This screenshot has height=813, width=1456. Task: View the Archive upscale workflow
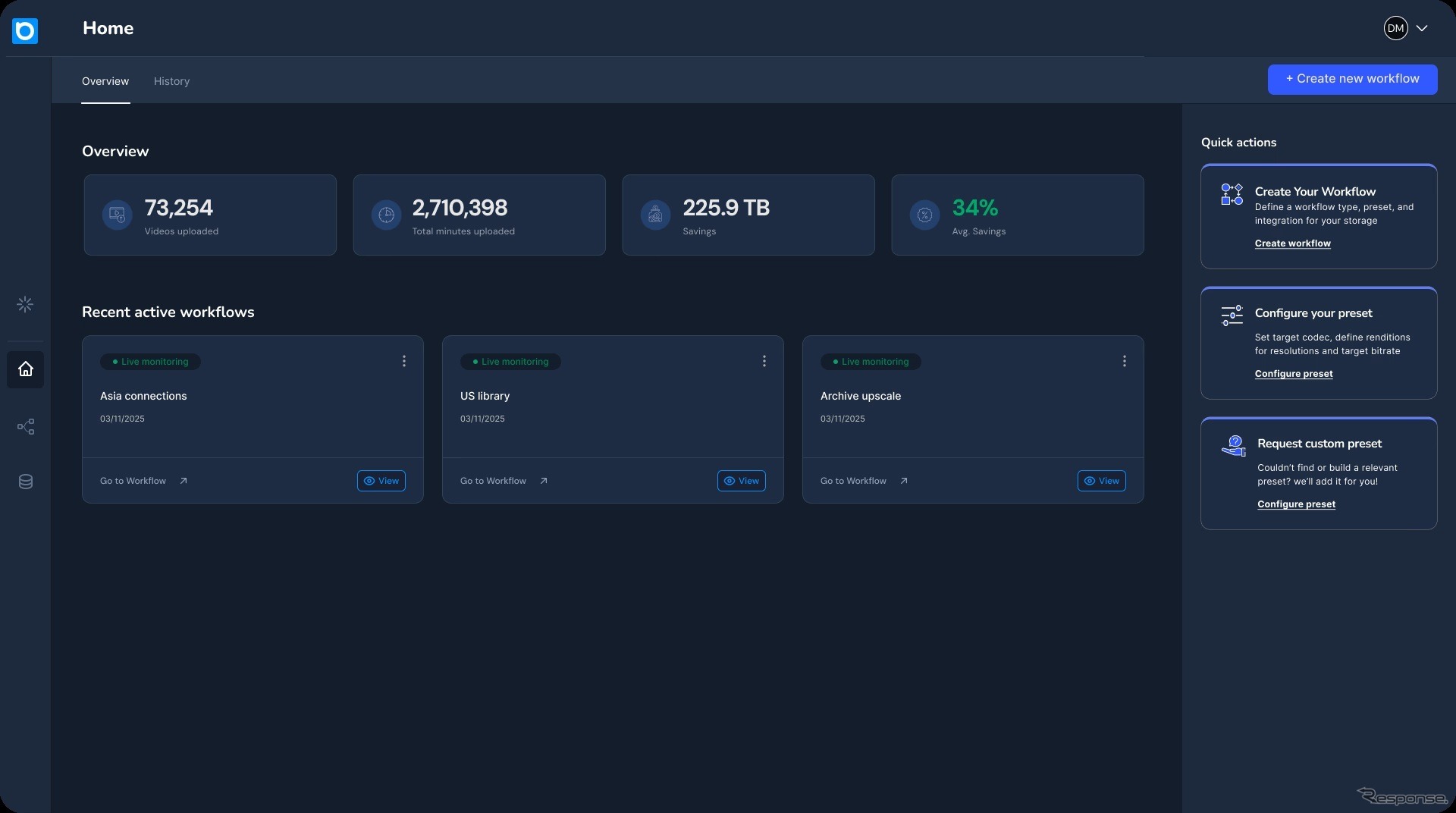[1101, 481]
